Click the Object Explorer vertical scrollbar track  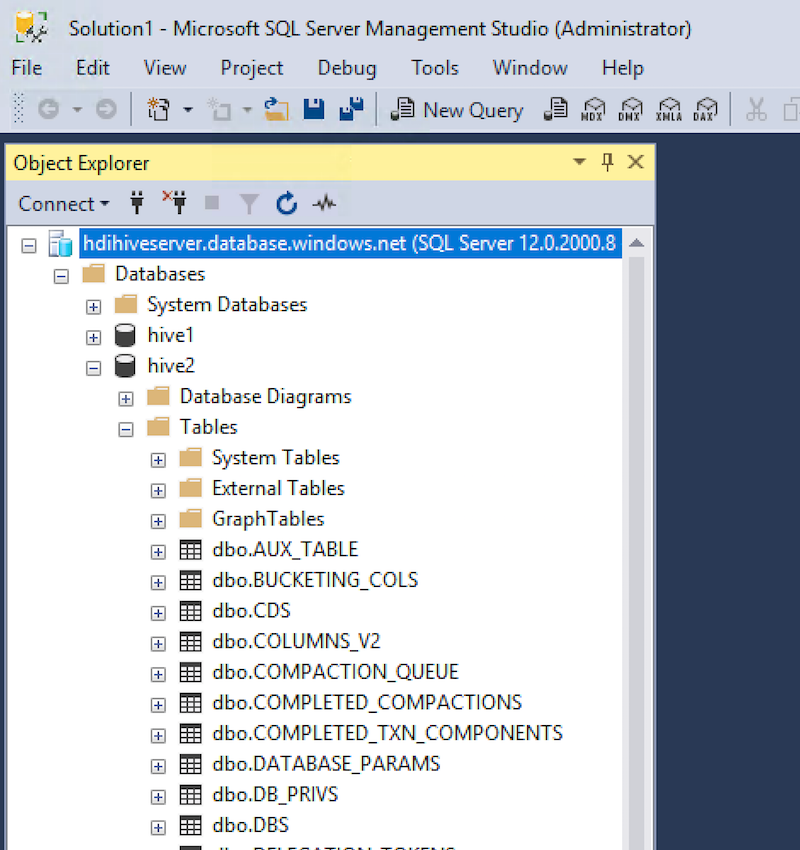[x=637, y=553]
